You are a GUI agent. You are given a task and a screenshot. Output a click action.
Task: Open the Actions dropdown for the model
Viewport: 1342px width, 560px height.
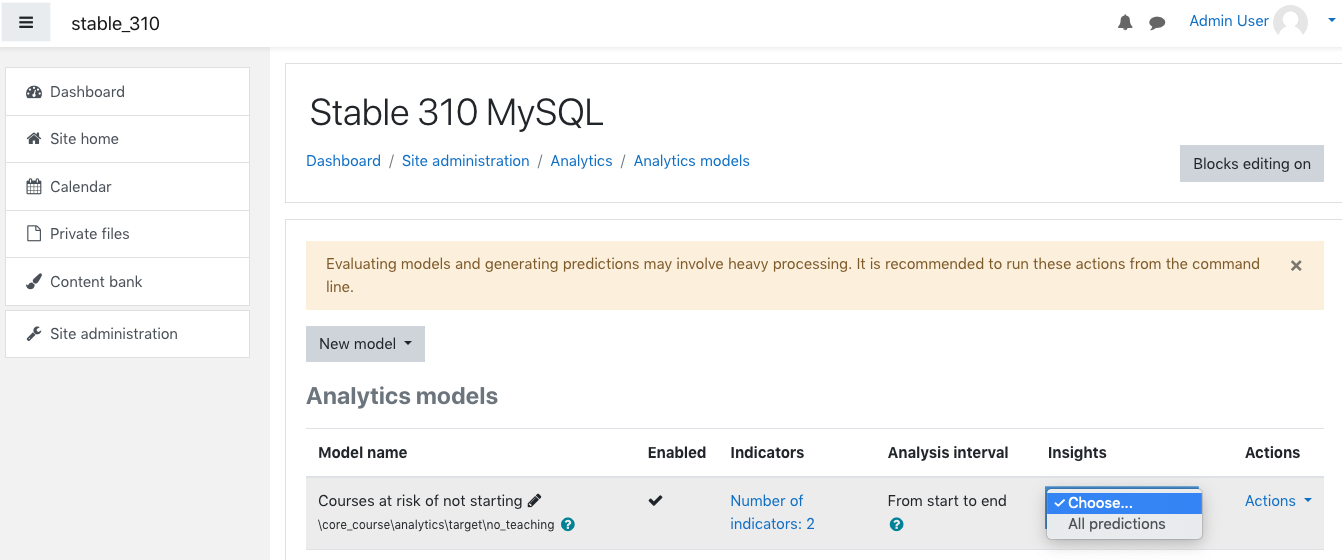[x=1278, y=501]
